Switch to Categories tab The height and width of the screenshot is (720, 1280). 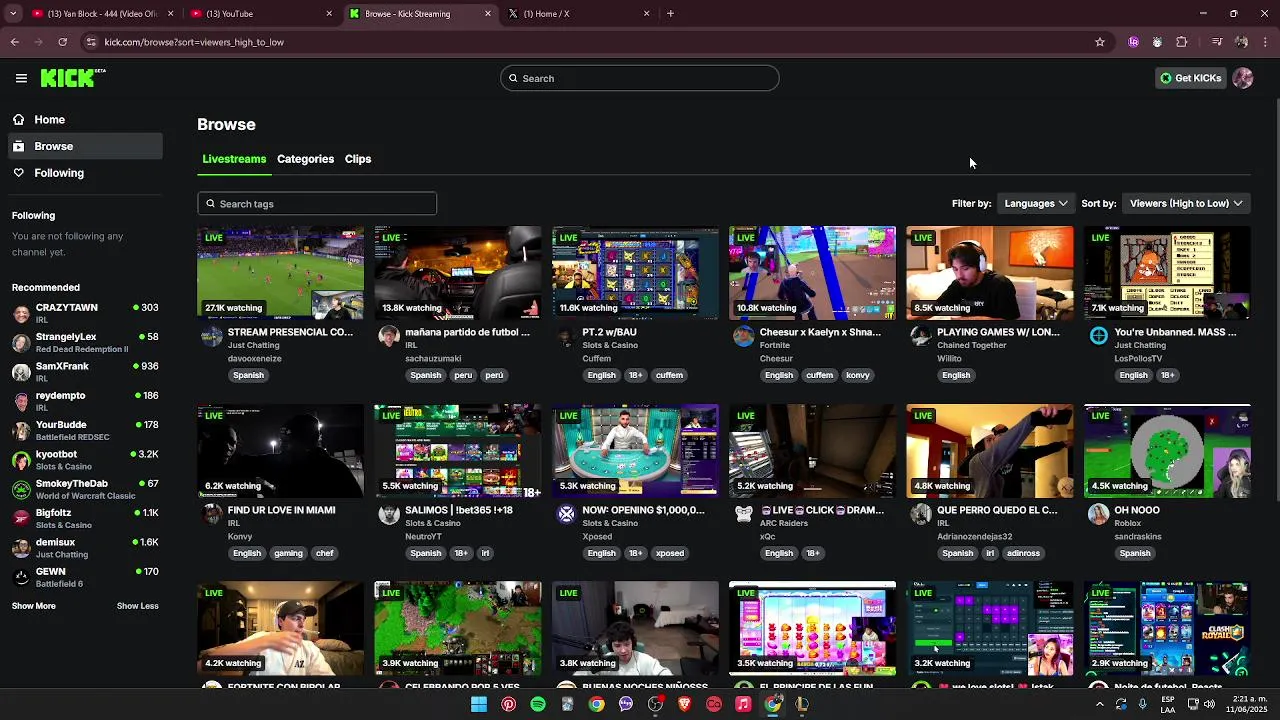(x=305, y=159)
